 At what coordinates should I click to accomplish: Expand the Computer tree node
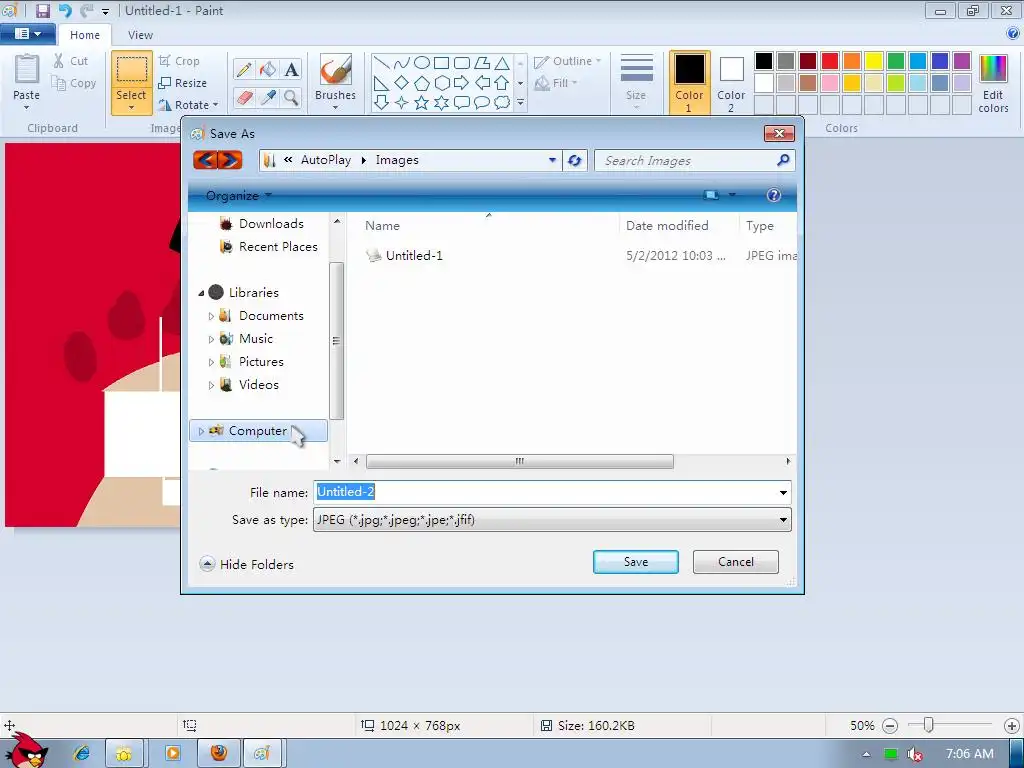(201, 431)
